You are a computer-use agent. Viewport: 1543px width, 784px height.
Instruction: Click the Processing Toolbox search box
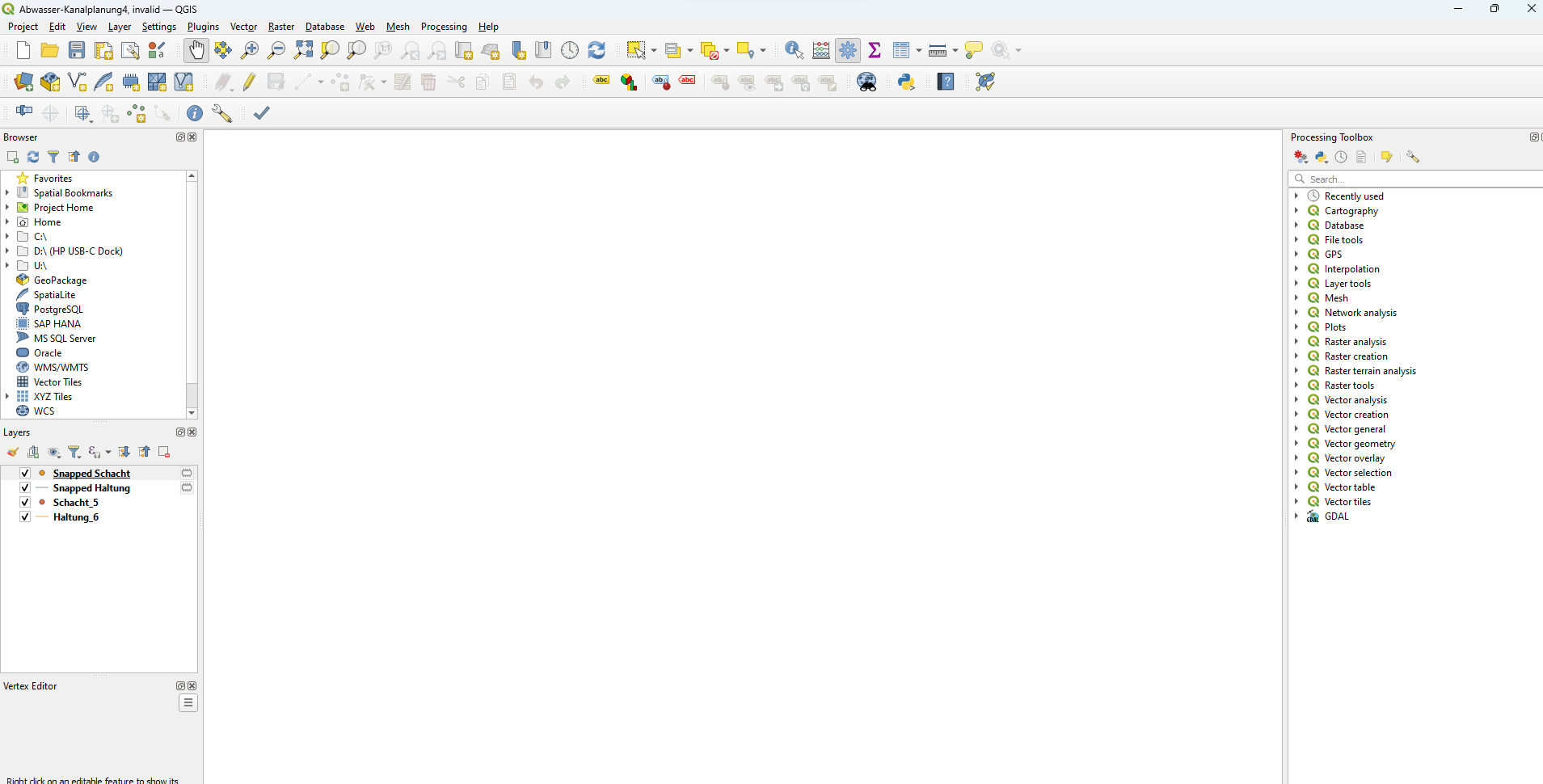pyautogui.click(x=1414, y=179)
